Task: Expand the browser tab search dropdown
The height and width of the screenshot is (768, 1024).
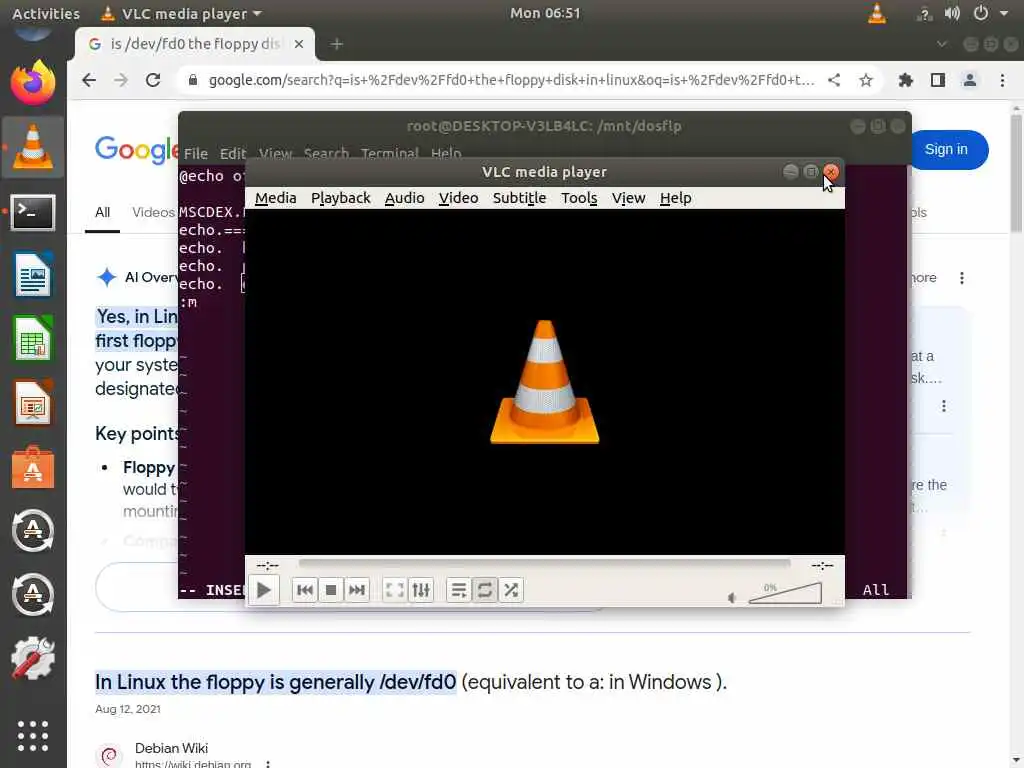Action: [x=941, y=44]
